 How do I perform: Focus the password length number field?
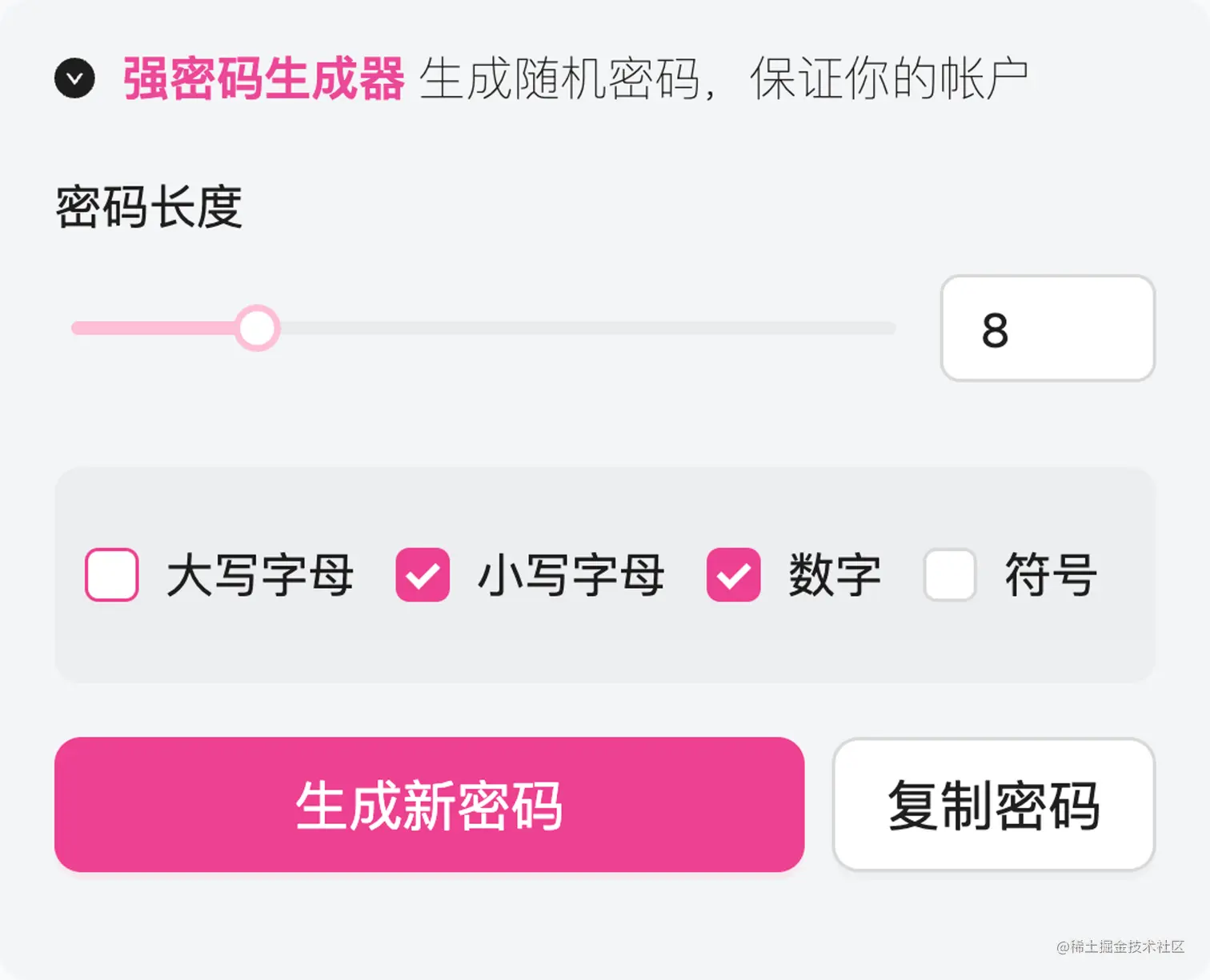click(1047, 329)
